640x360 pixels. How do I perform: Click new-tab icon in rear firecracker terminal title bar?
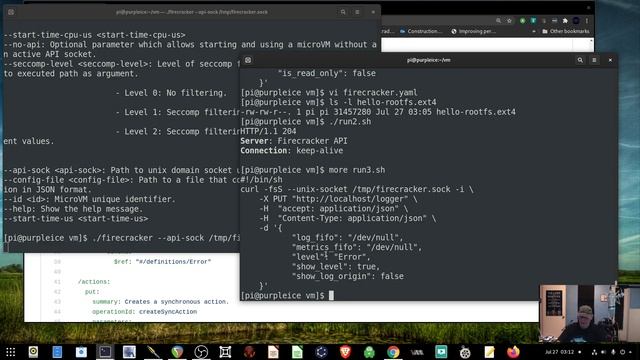tap(11, 12)
